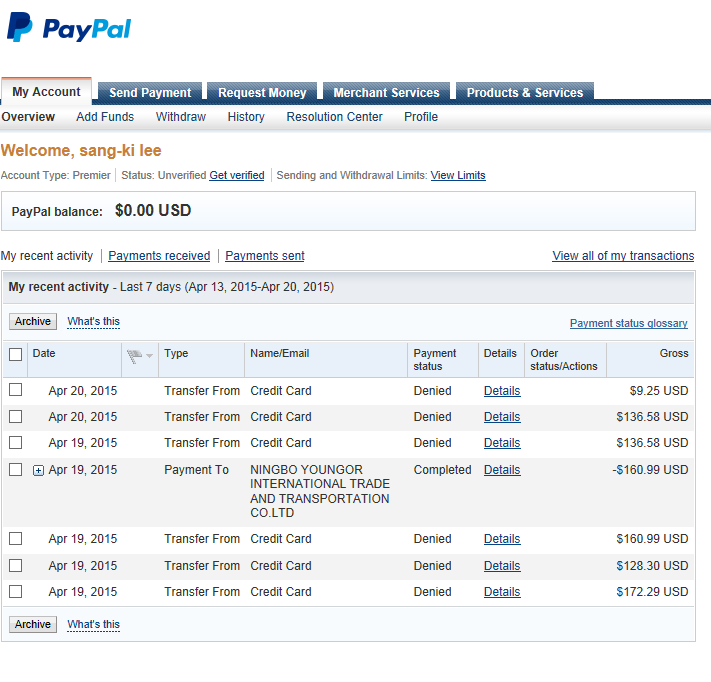
Task: Open the View Limits link
Action: point(458,175)
